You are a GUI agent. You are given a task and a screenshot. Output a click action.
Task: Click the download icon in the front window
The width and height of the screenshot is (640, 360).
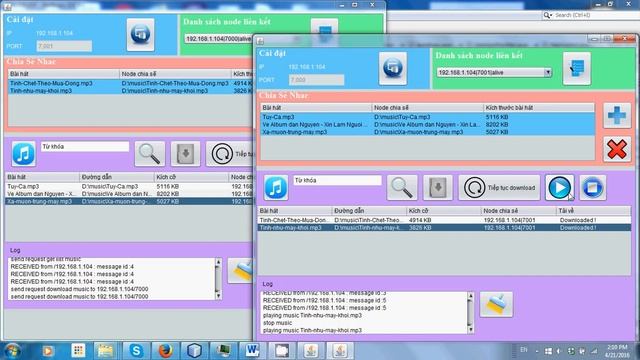pyautogui.click(x=438, y=188)
